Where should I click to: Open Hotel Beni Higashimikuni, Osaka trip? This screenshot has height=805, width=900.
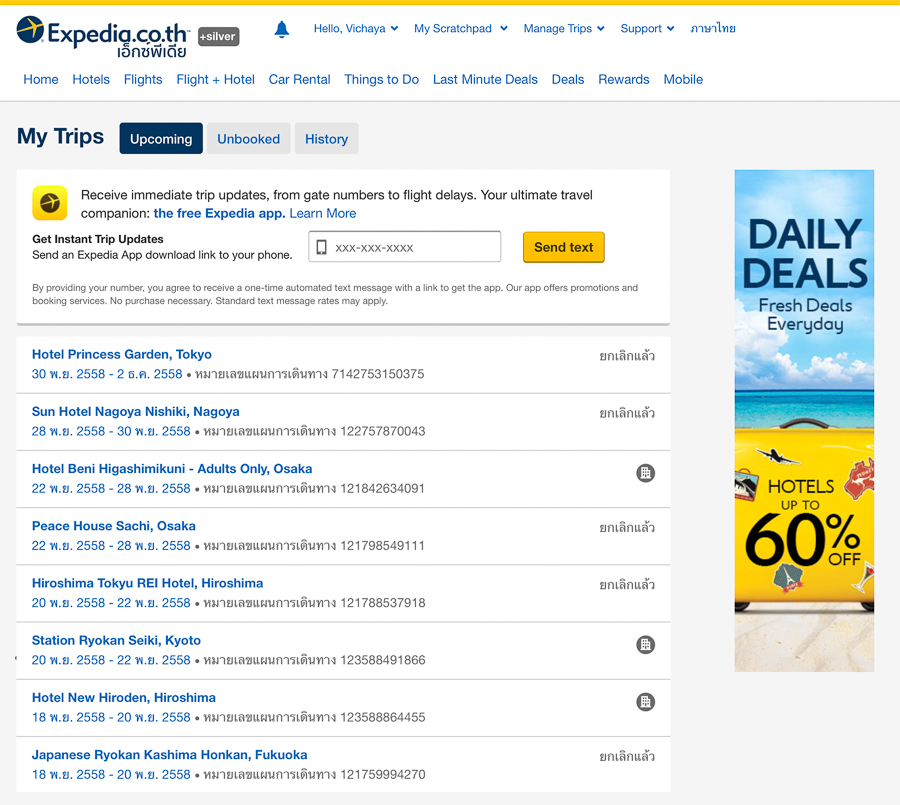coord(172,469)
